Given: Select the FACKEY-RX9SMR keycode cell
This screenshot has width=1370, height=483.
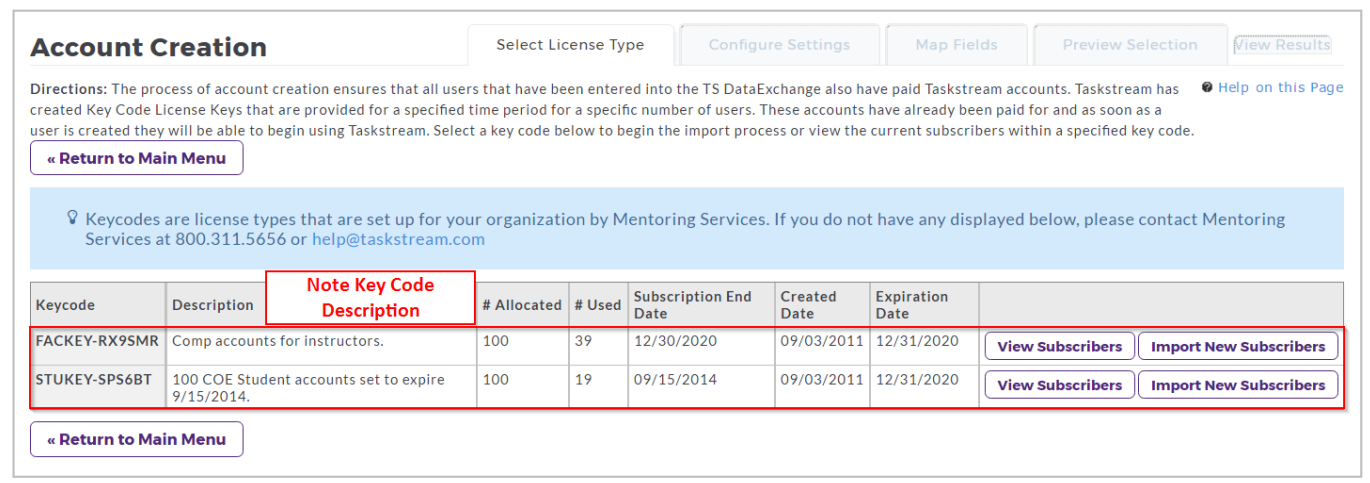Looking at the screenshot, I should [x=98, y=346].
